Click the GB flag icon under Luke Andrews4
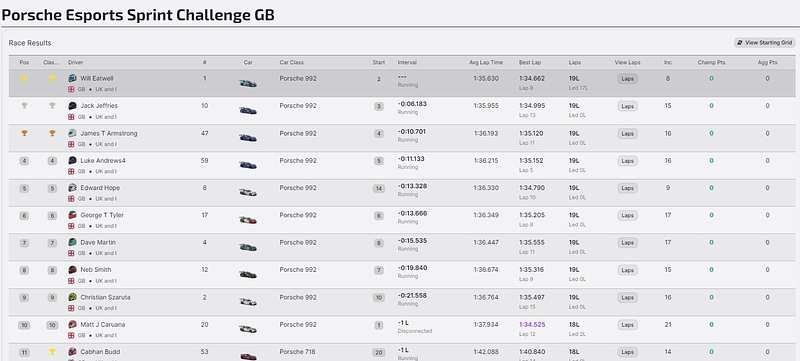The image size is (800, 361). pyautogui.click(x=71, y=171)
